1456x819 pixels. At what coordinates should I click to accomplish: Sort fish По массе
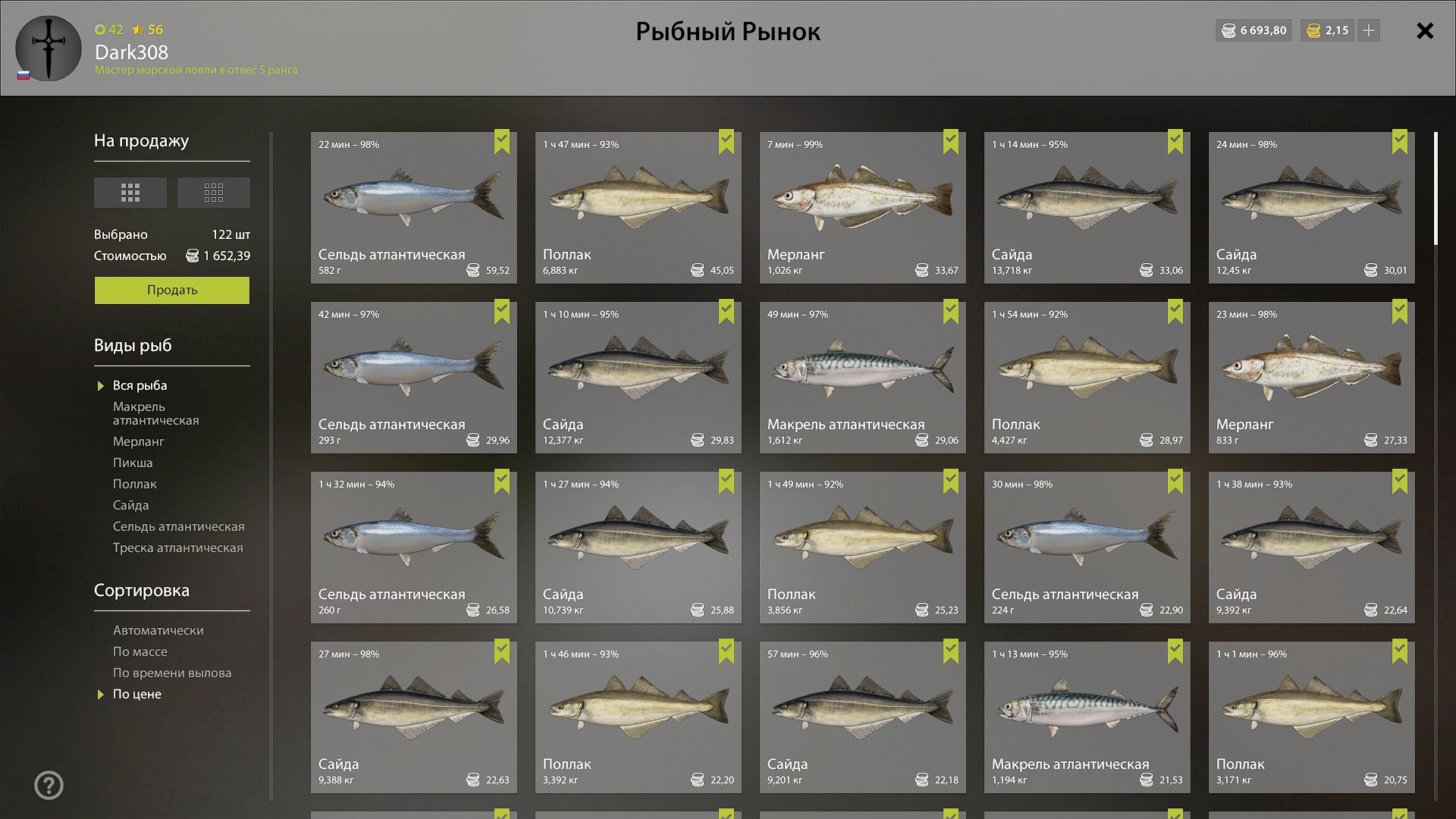pos(140,651)
